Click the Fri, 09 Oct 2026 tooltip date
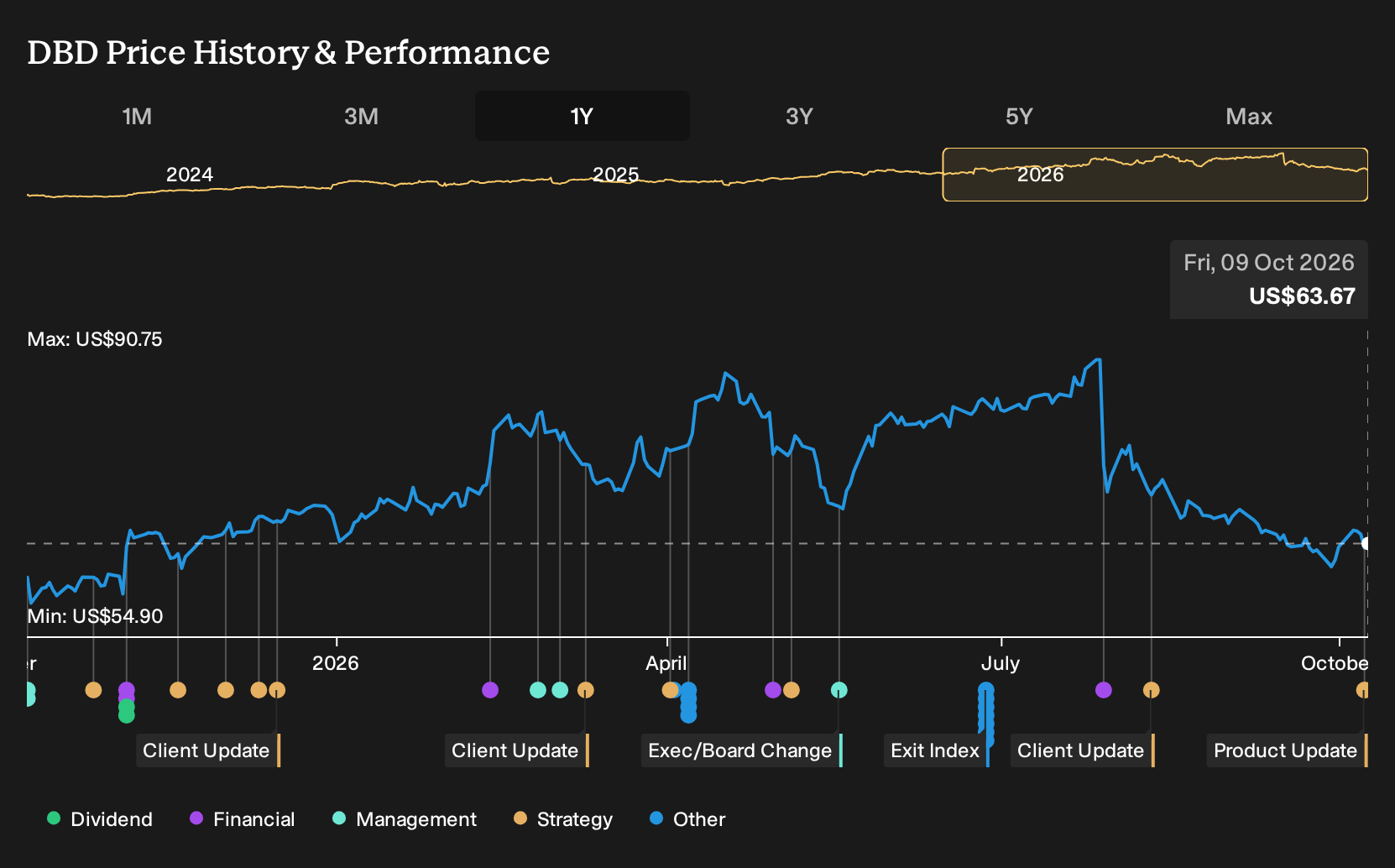 click(1269, 263)
